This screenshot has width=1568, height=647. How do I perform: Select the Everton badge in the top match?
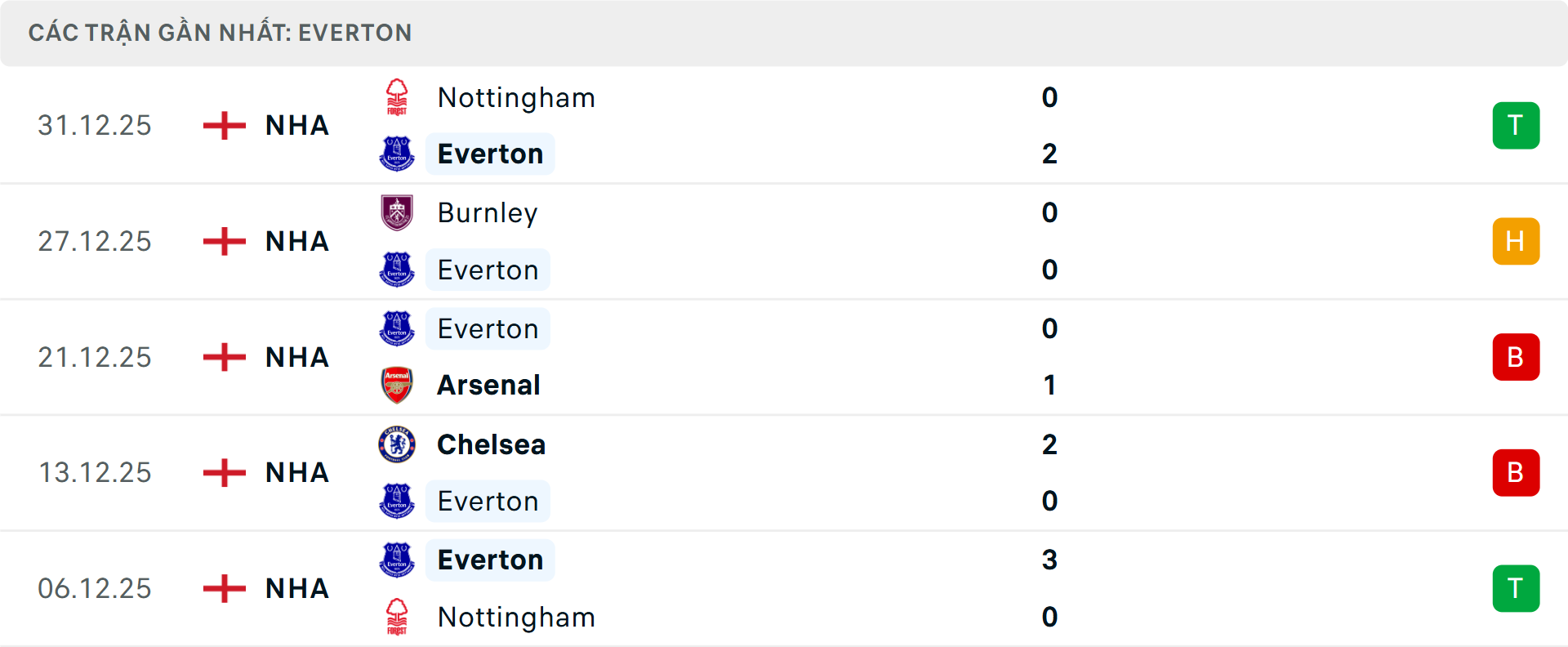click(398, 154)
